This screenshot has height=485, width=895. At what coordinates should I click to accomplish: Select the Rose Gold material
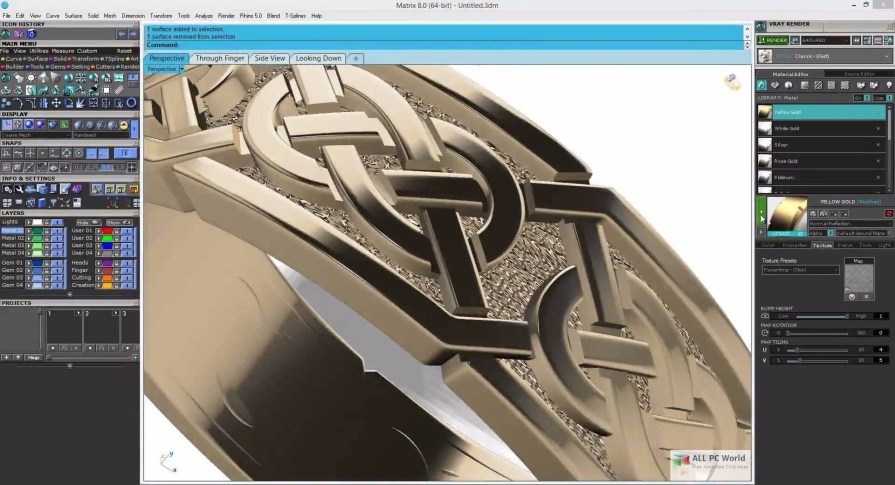coord(788,161)
